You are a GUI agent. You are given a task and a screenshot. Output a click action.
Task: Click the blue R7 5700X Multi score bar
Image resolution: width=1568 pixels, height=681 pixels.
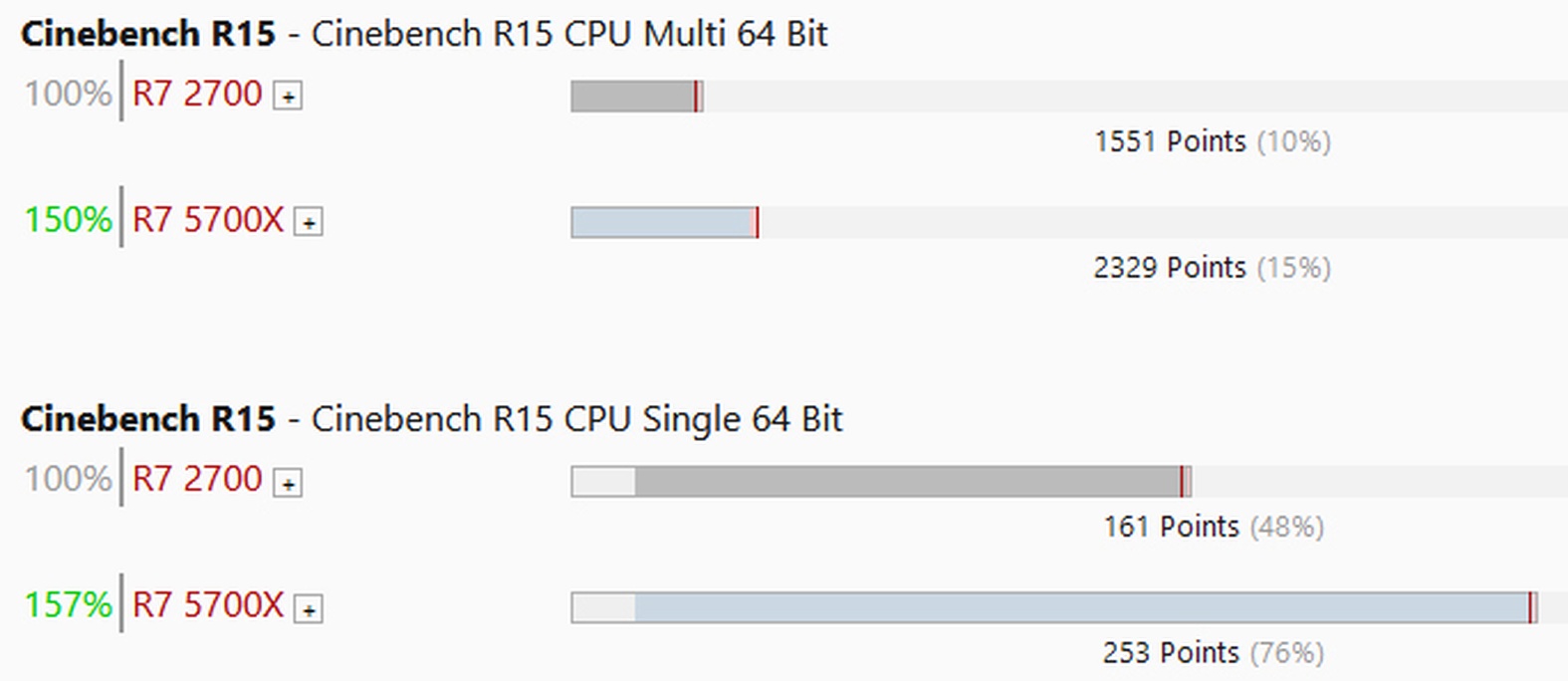pos(662,223)
